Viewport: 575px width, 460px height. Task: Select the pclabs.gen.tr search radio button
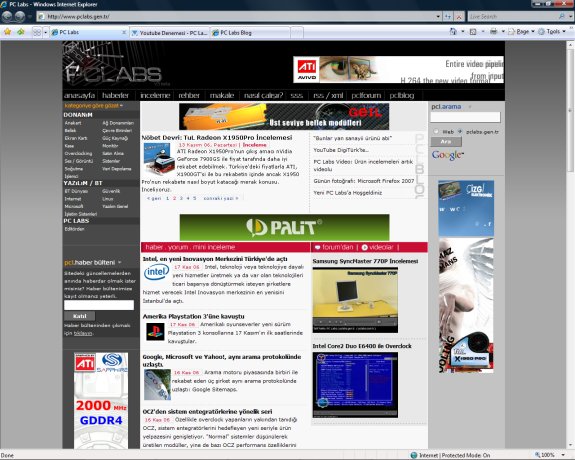click(x=460, y=131)
